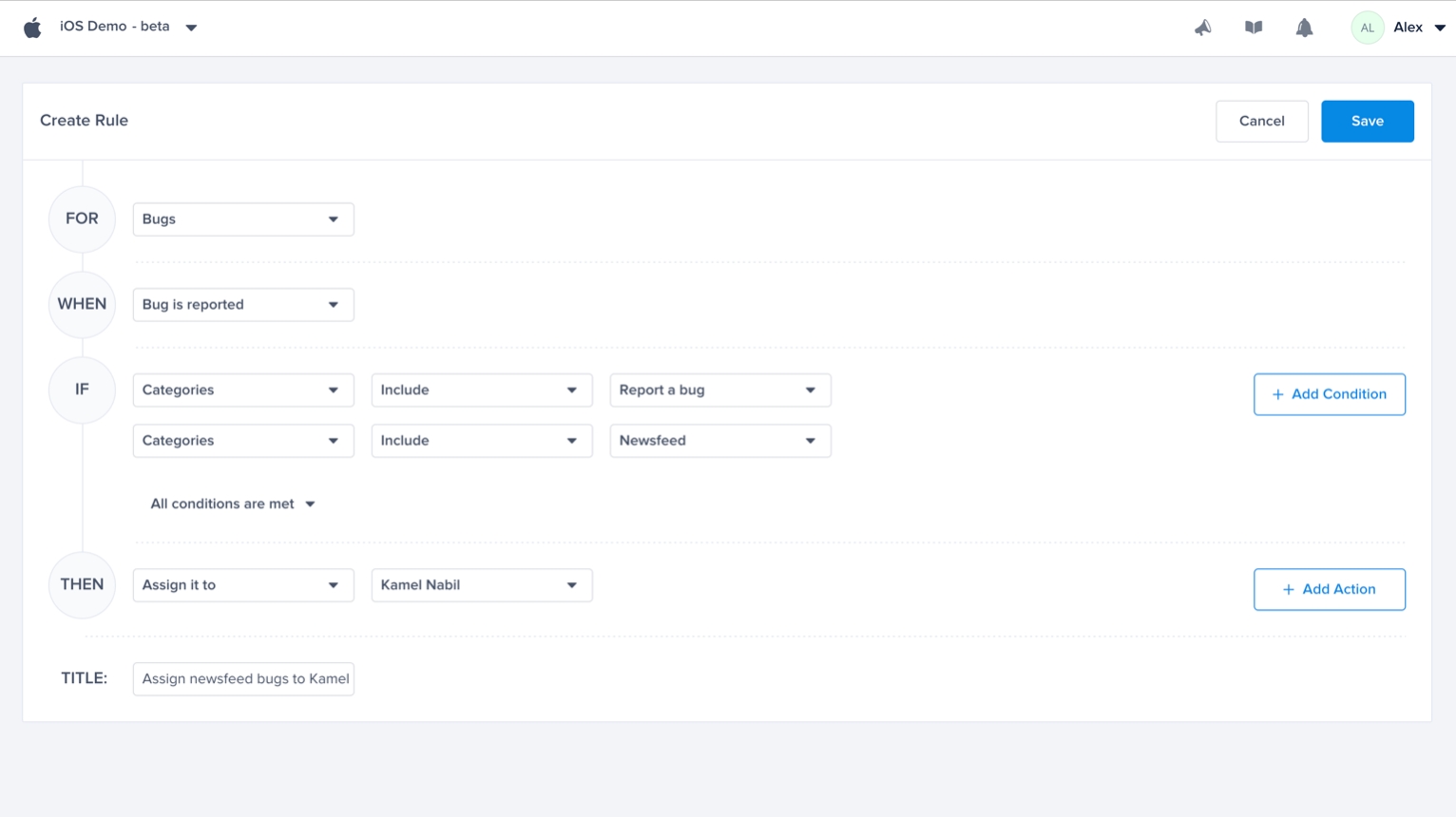Image resolution: width=1456 pixels, height=817 pixels.
Task: Add a new condition
Action: [1329, 394]
